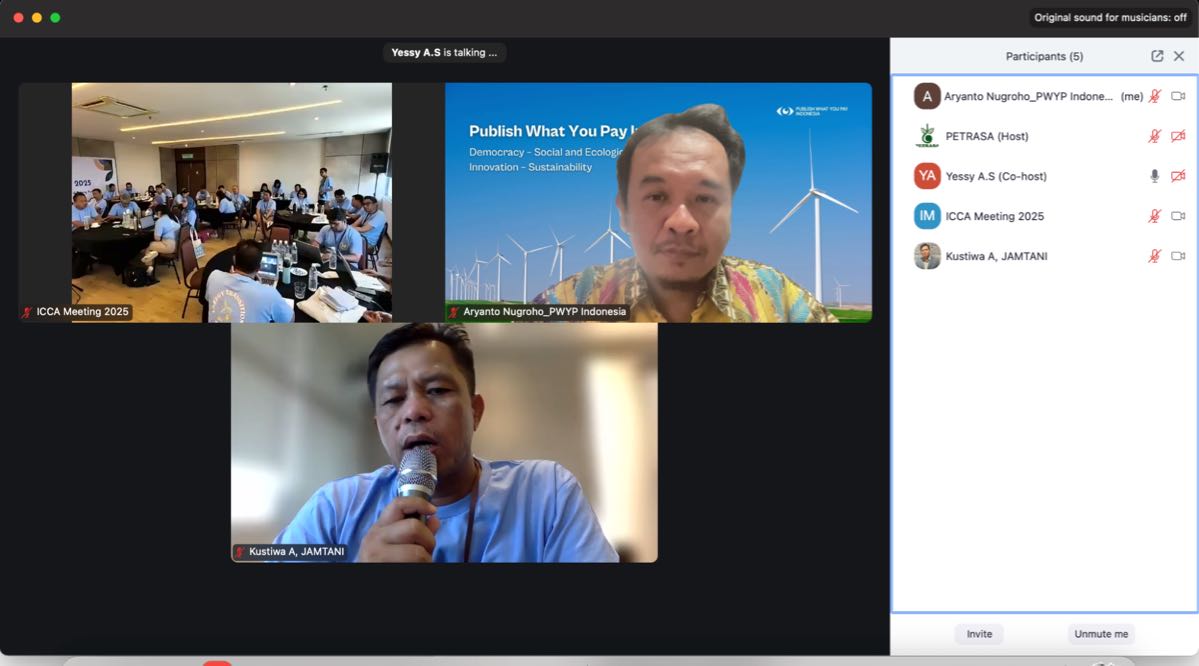Screen dimensions: 1199x666
Task: Click Yessy A.S camera-off icon
Action: point(1178,176)
